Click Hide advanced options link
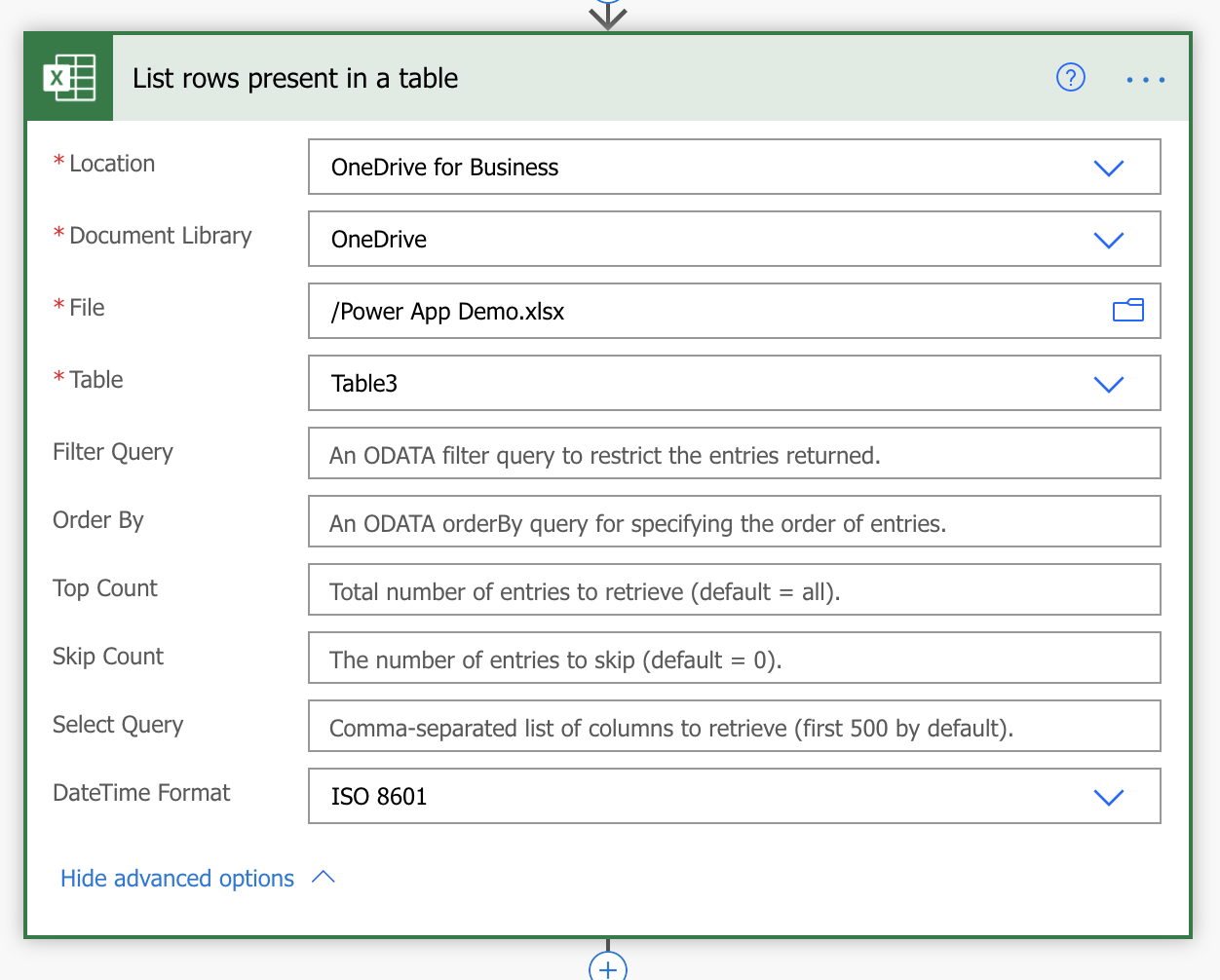The width and height of the screenshot is (1220, 980). [x=177, y=879]
